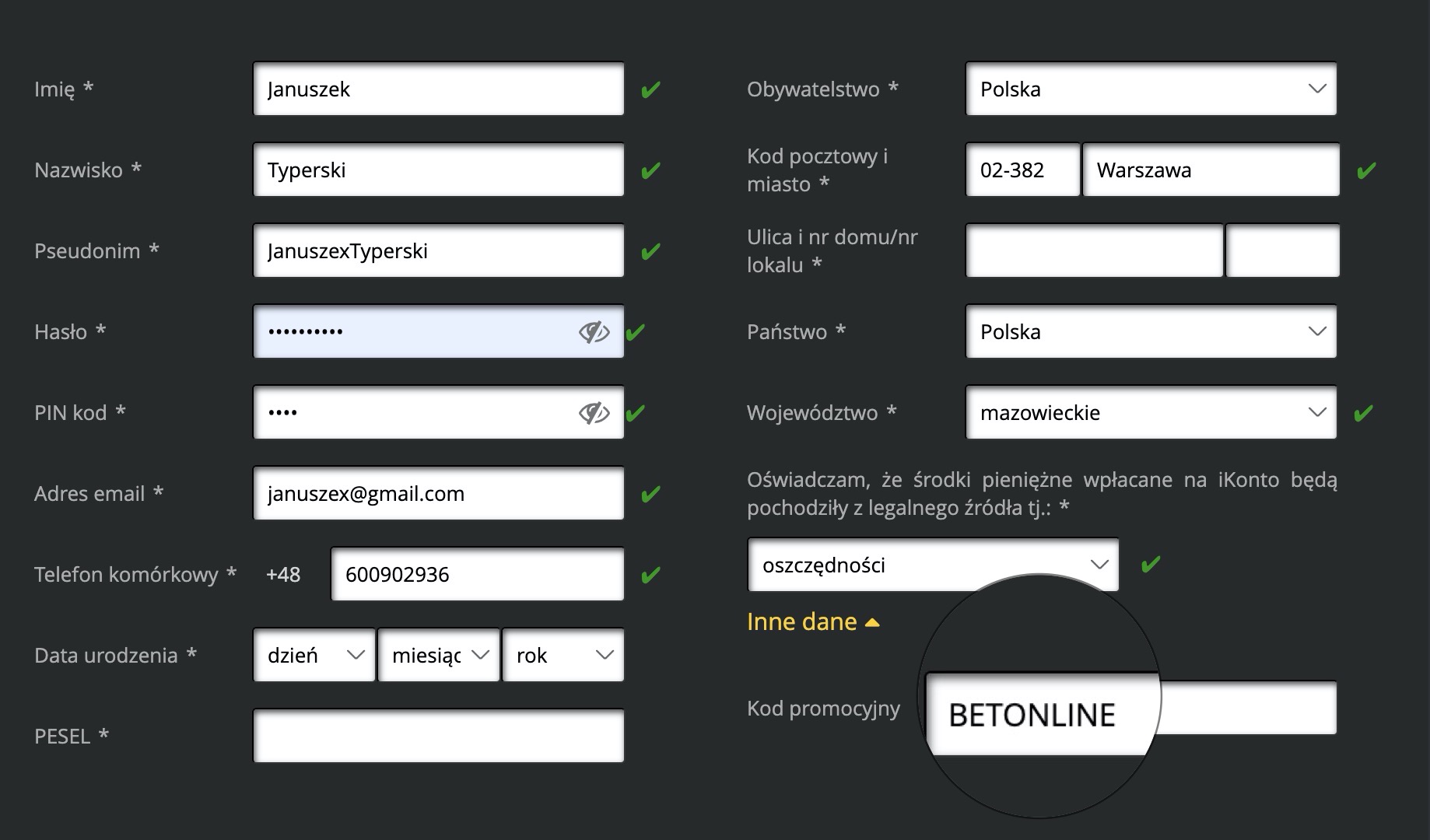The image size is (1430, 840).
Task: Click the Województwo label
Action: [x=822, y=413]
